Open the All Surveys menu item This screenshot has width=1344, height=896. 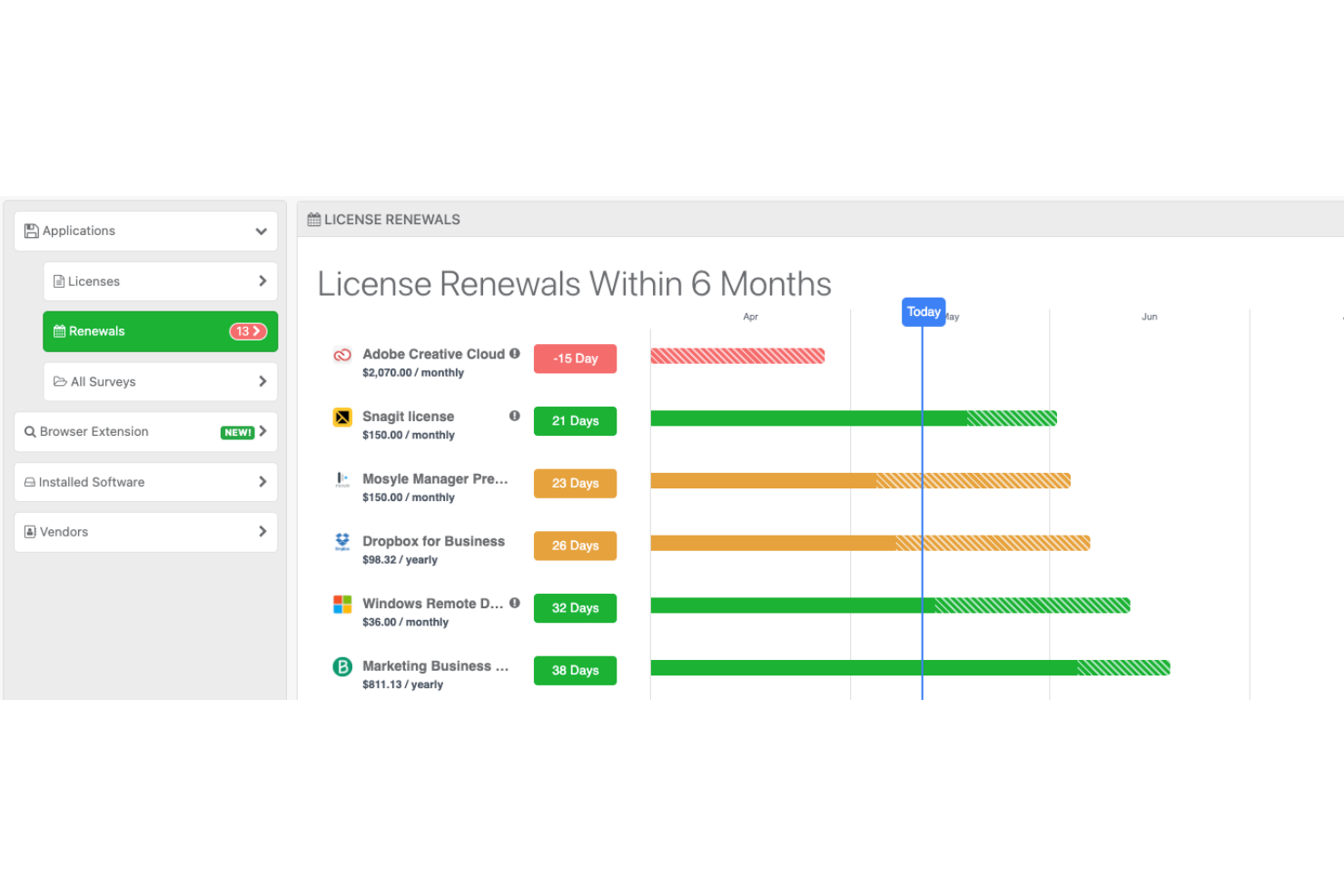160,381
